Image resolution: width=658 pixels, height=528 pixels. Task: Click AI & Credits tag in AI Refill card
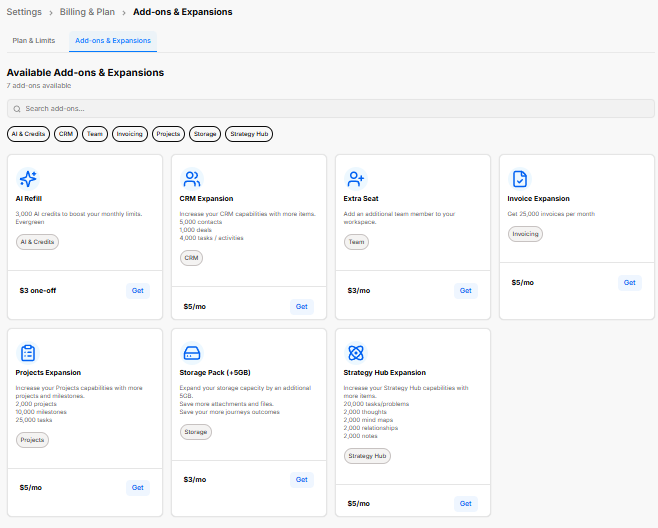pyautogui.click(x=37, y=242)
